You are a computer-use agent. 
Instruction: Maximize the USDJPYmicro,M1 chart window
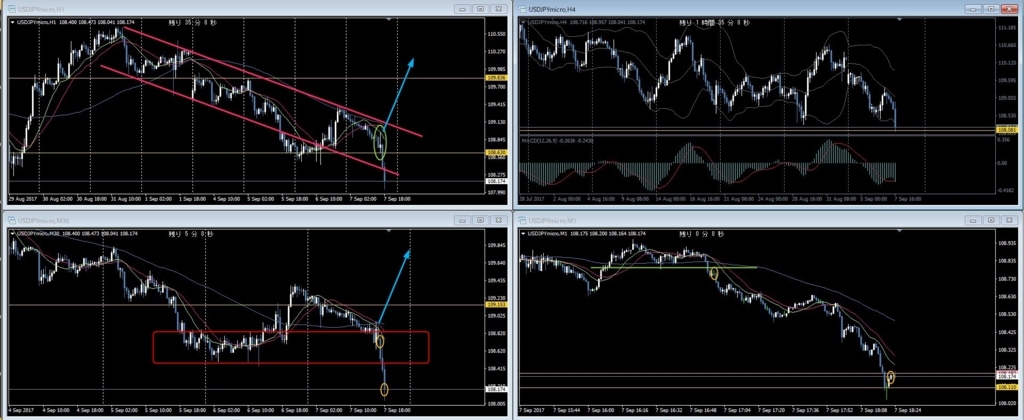991,220
